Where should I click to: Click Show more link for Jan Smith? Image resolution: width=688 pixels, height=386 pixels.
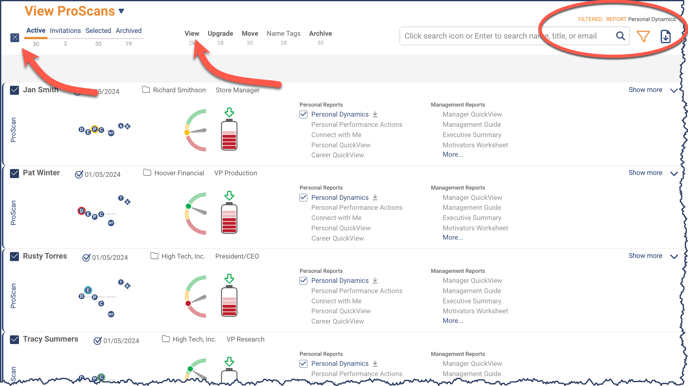pos(645,89)
